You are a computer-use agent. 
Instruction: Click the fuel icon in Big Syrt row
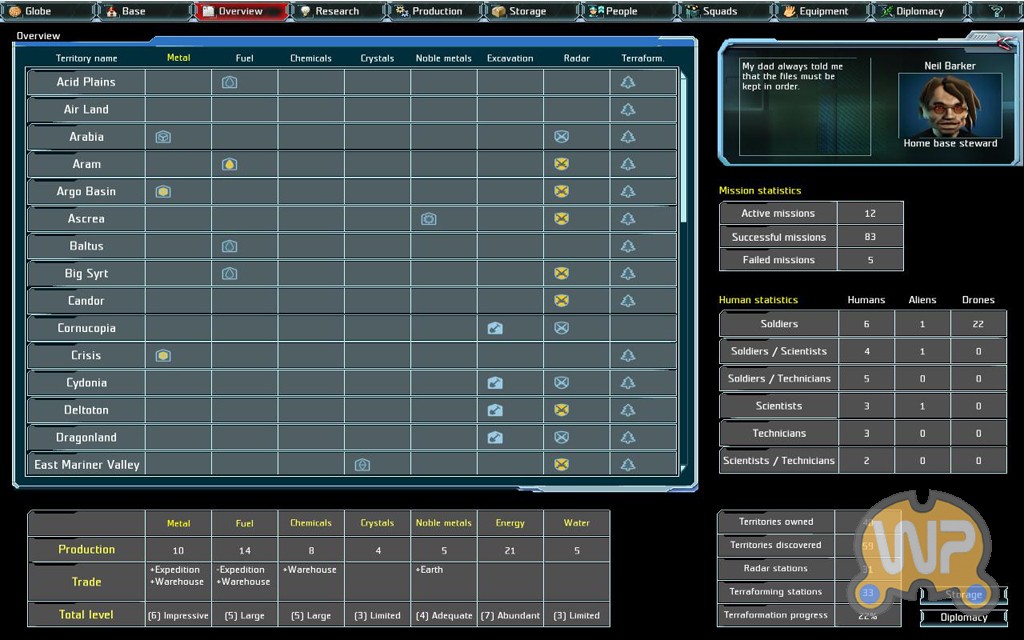[x=229, y=274]
